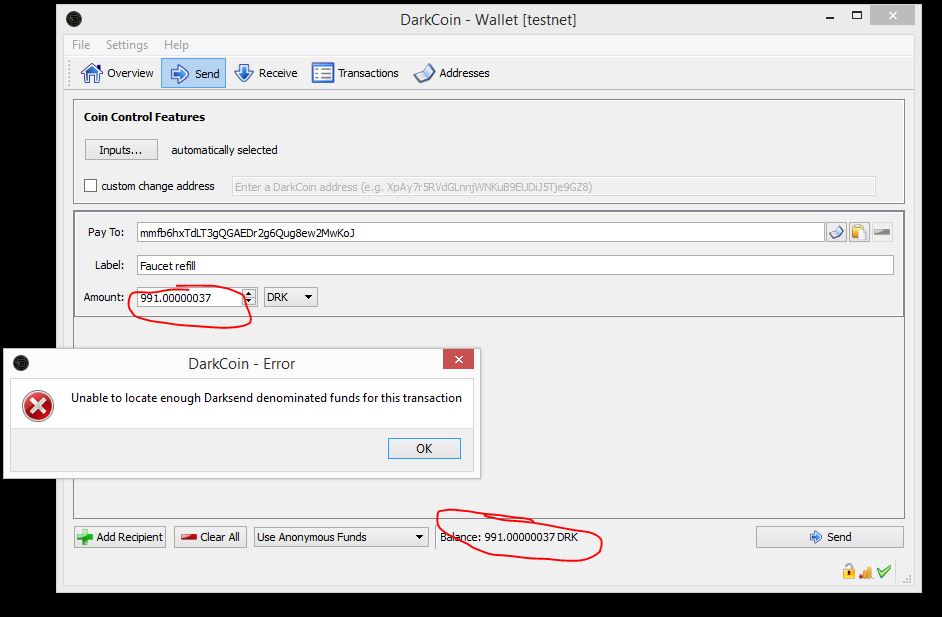Click the error message text about Darksend funds

pyautogui.click(x=266, y=398)
